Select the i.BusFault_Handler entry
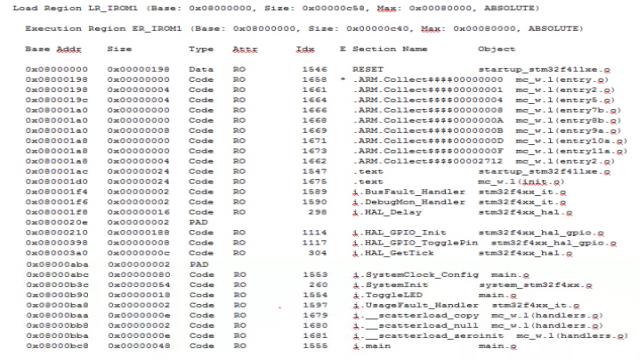This screenshot has height=360, width=640. point(409,192)
